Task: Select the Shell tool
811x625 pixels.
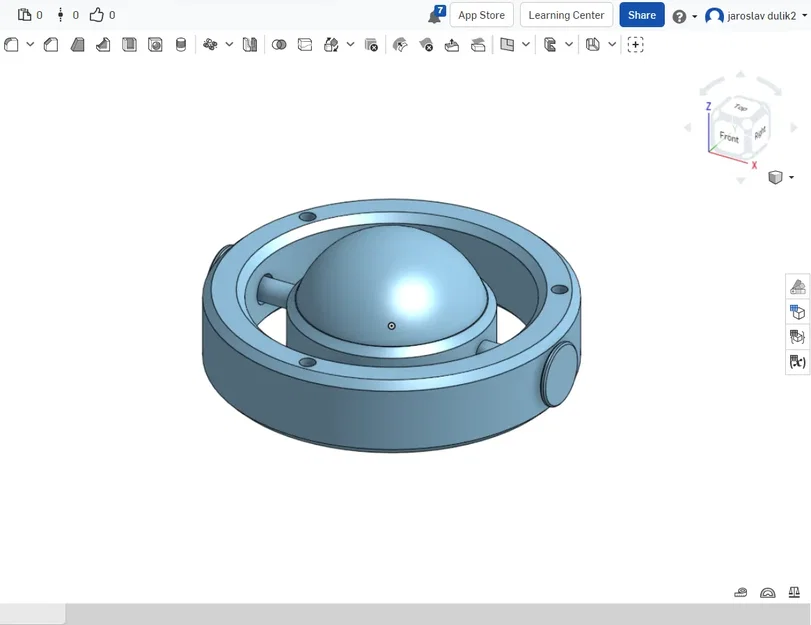Action: pos(129,45)
